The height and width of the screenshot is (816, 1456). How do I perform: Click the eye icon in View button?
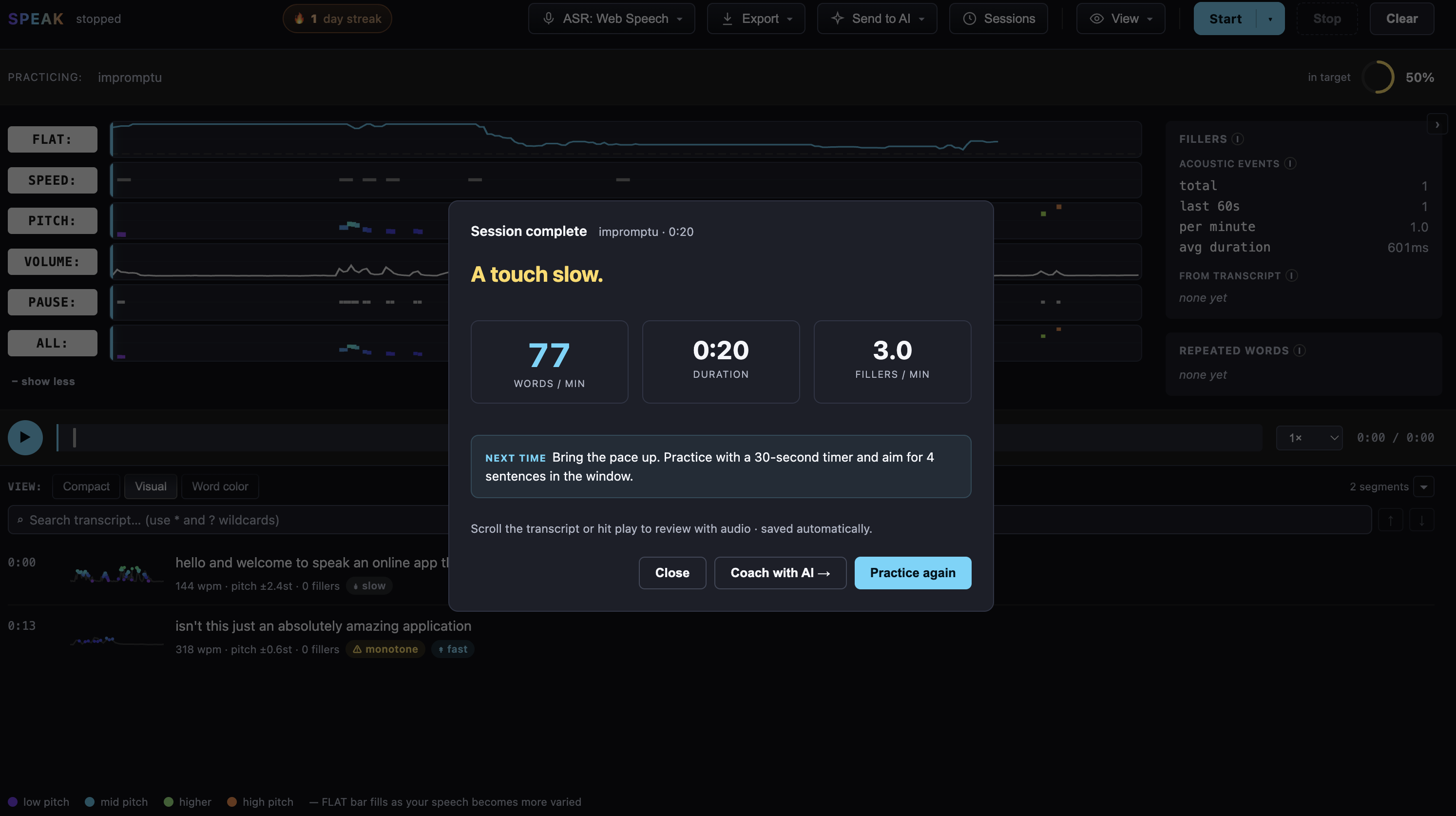point(1096,19)
